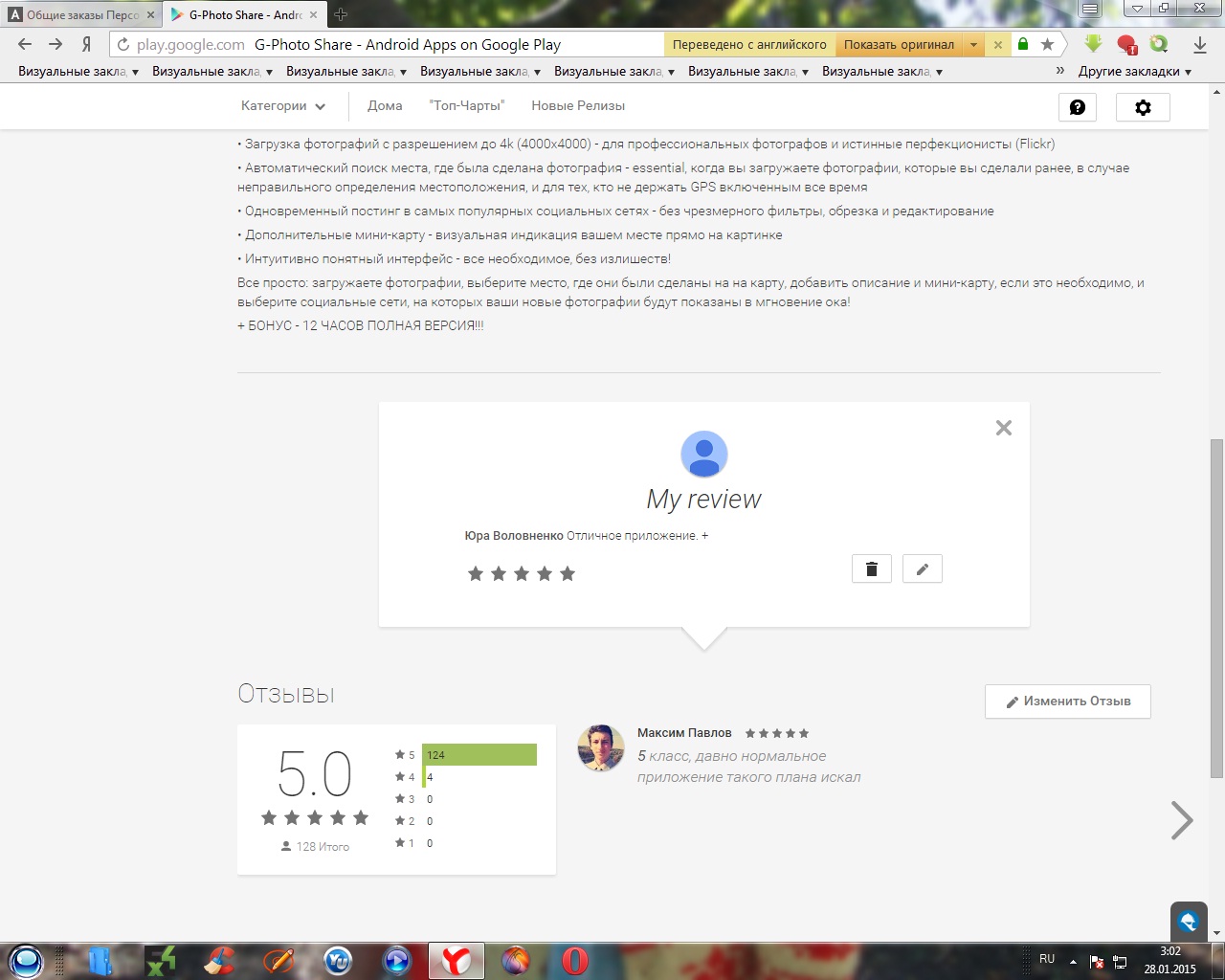
Task: Click the Переведено с английского label
Action: click(749, 45)
